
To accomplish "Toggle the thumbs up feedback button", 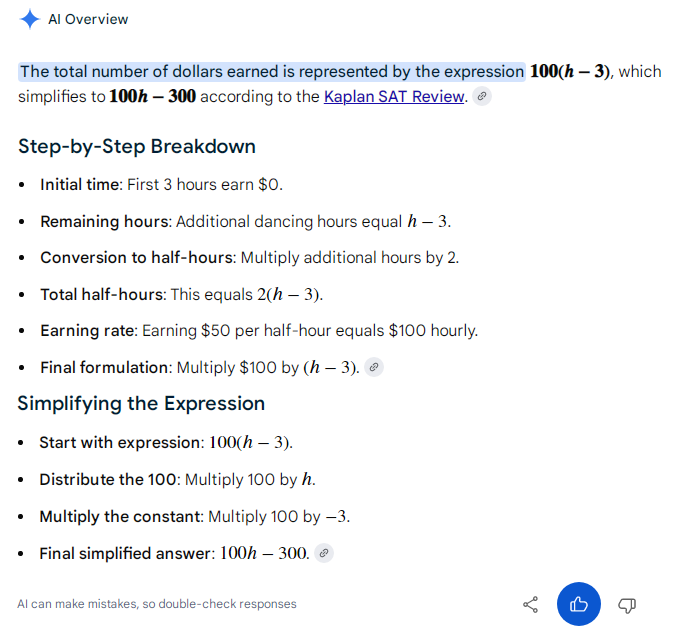I will (579, 604).
